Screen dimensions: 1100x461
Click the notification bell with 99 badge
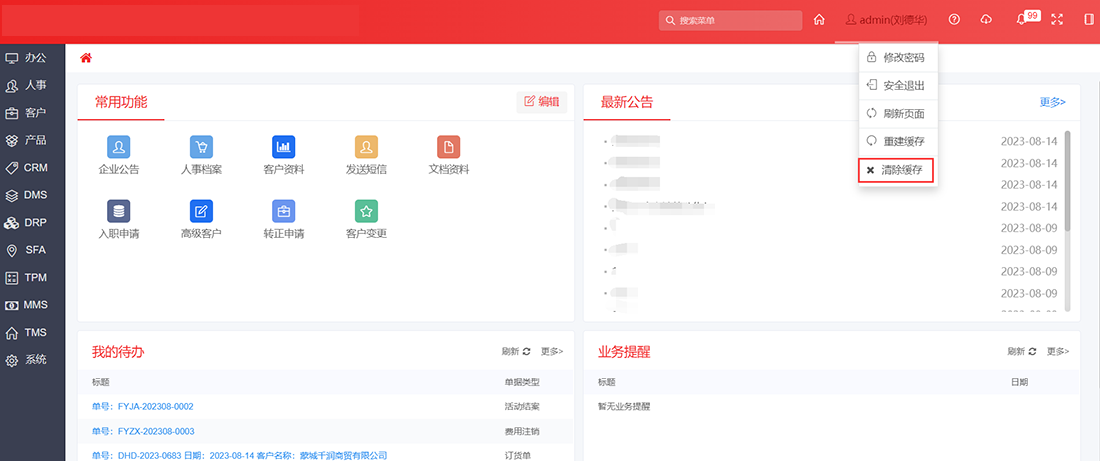pos(1022,20)
